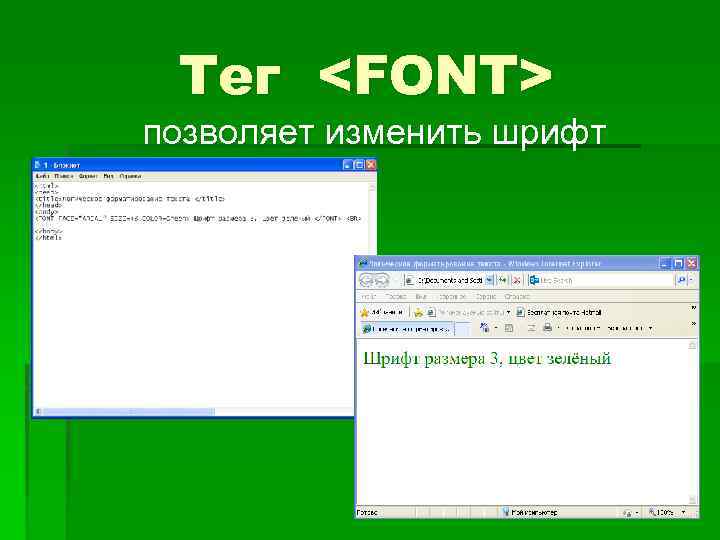Open Правка menu in Internet Explorer window

click(396, 297)
